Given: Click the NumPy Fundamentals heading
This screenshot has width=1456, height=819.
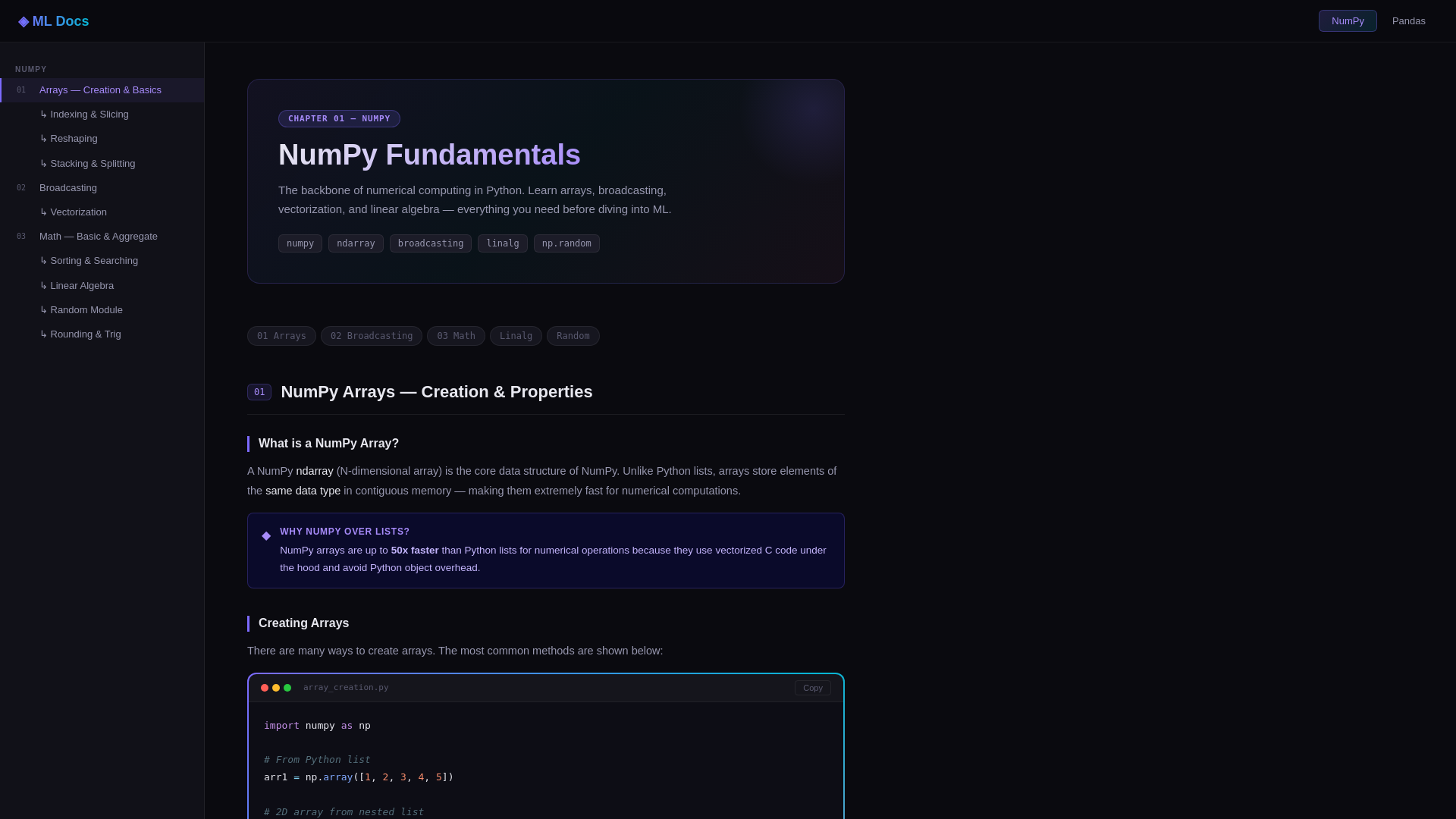Looking at the screenshot, I should point(429,155).
